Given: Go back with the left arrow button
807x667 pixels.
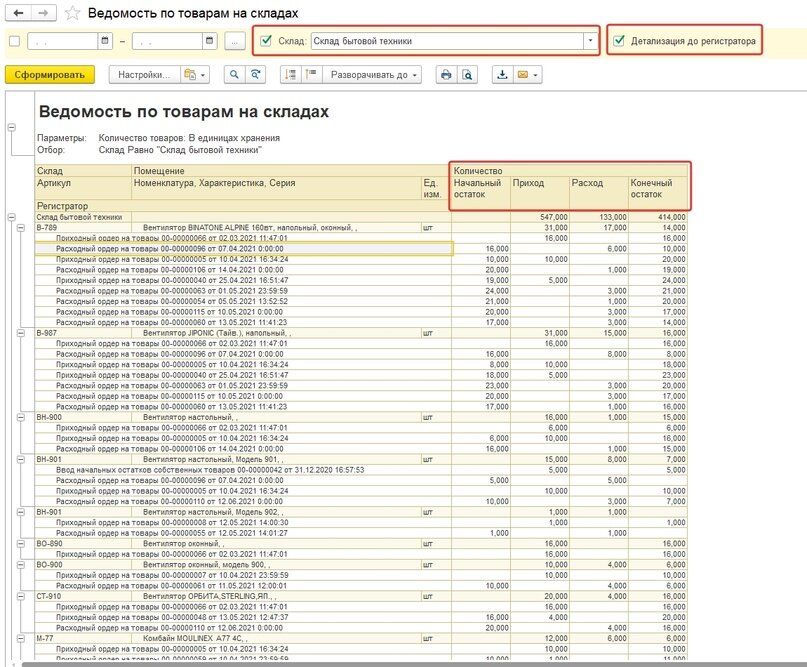Looking at the screenshot, I should pyautogui.click(x=19, y=13).
